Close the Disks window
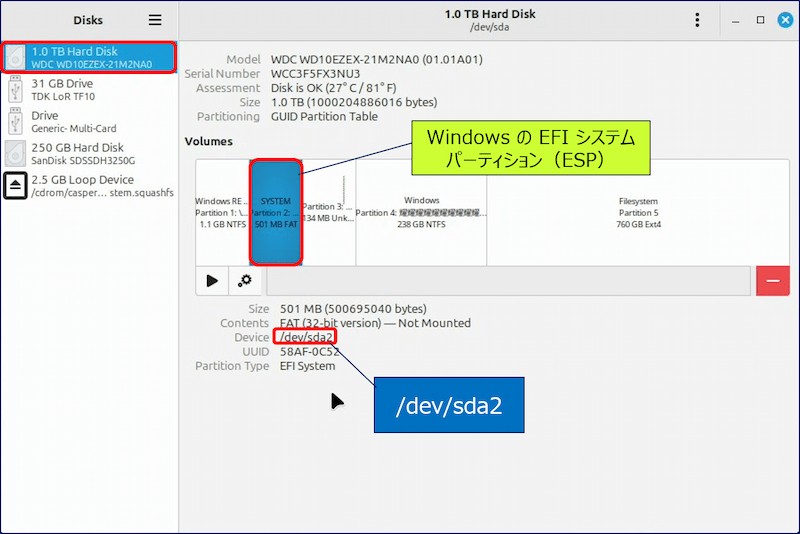Viewport: 800px width, 534px height. click(x=785, y=20)
